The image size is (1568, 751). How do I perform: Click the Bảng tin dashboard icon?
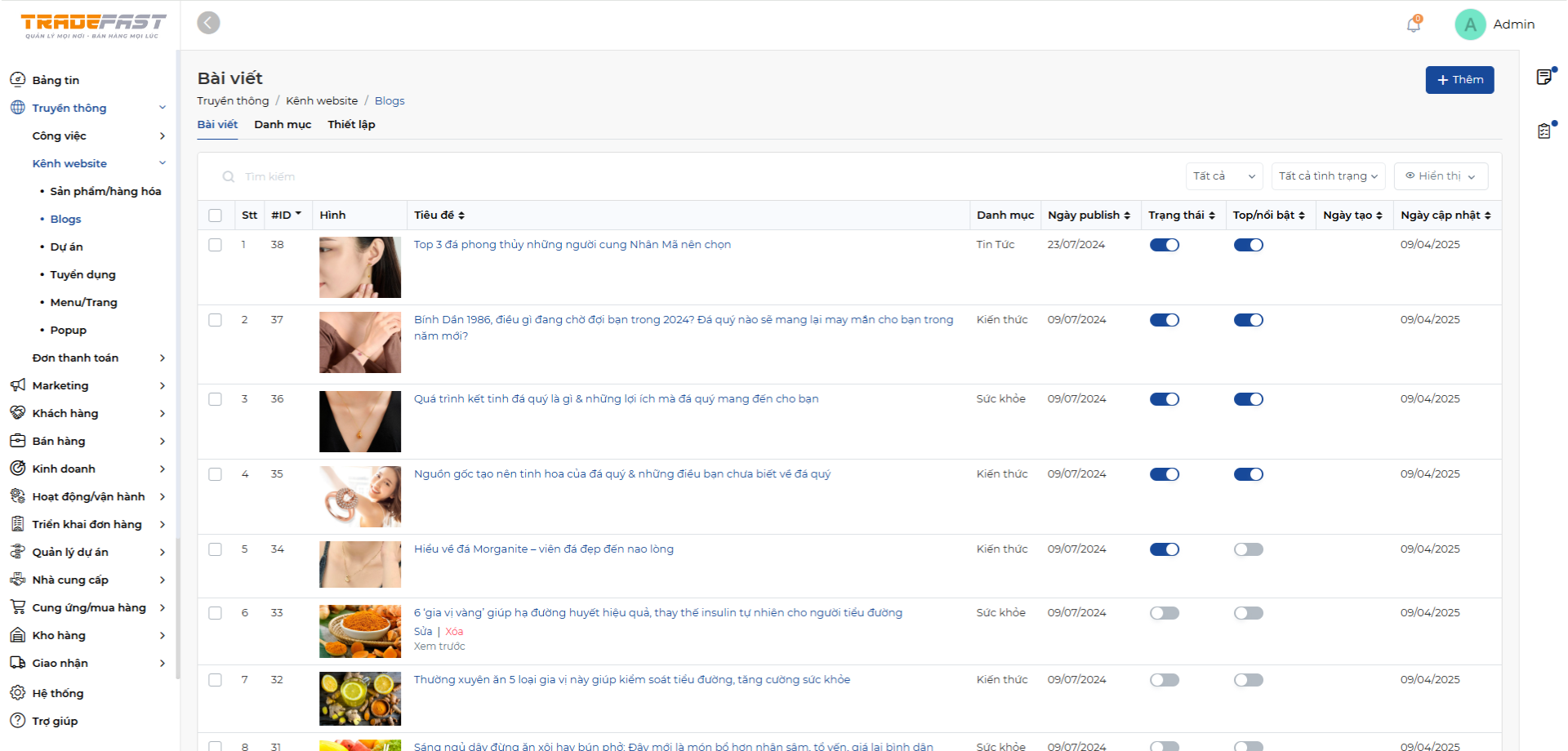click(x=17, y=79)
